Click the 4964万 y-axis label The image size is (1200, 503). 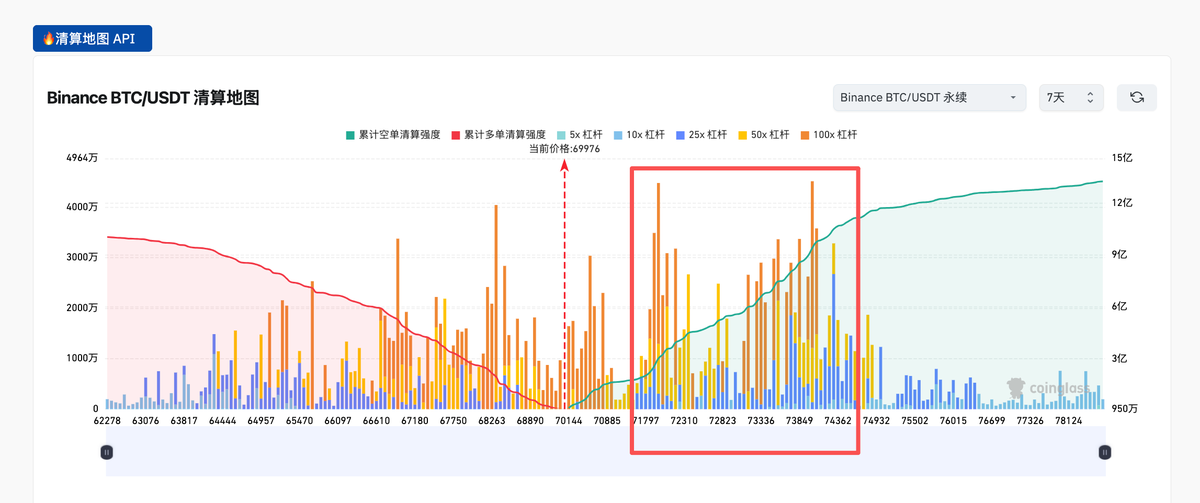[81, 158]
